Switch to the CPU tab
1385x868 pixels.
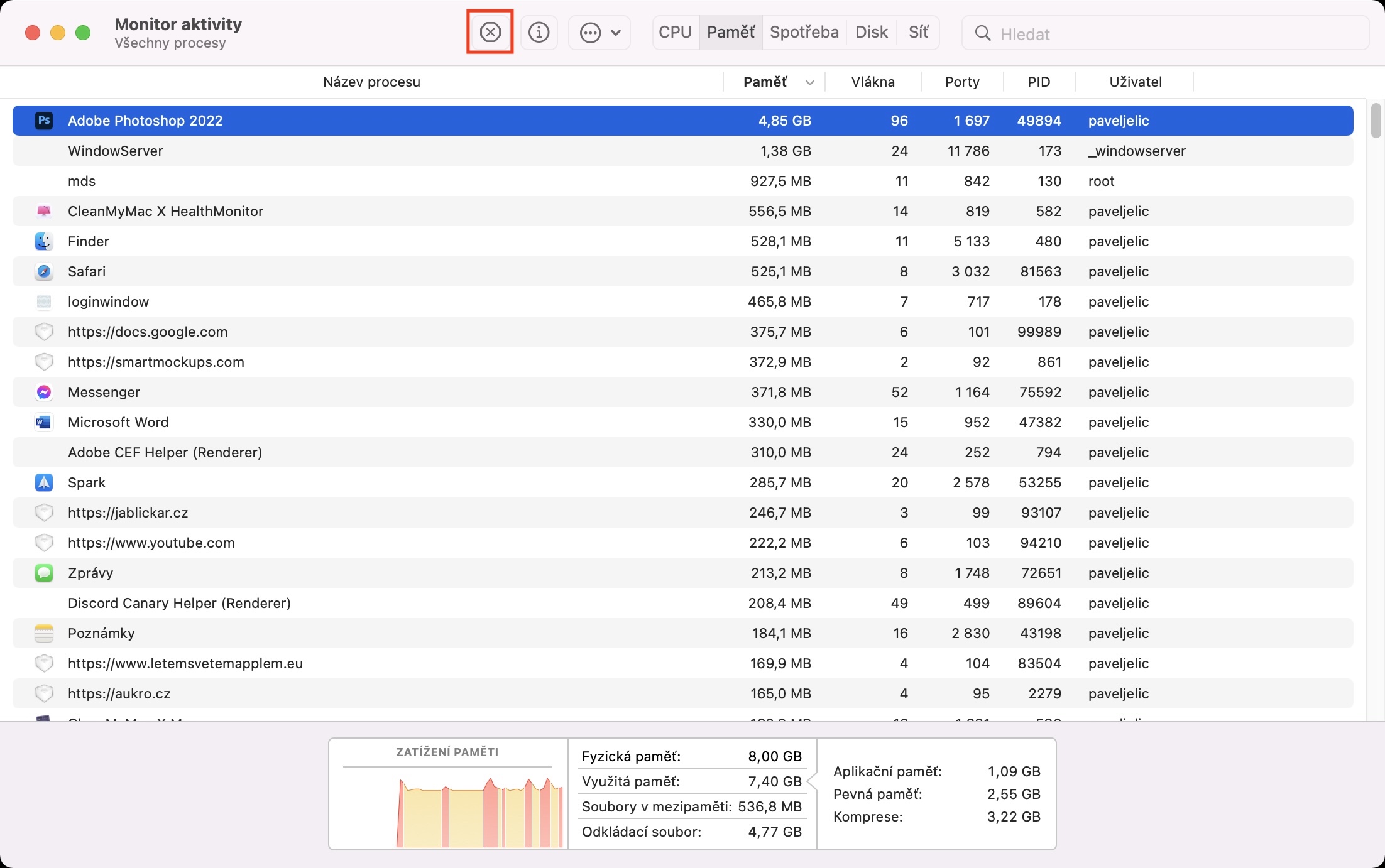(x=675, y=32)
